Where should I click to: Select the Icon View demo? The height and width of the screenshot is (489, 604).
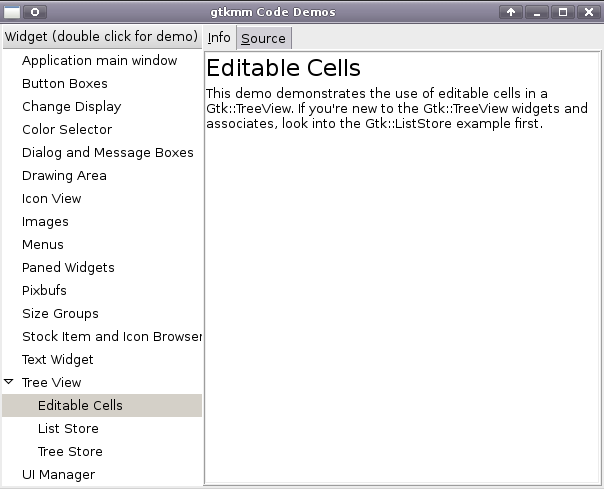(52, 199)
